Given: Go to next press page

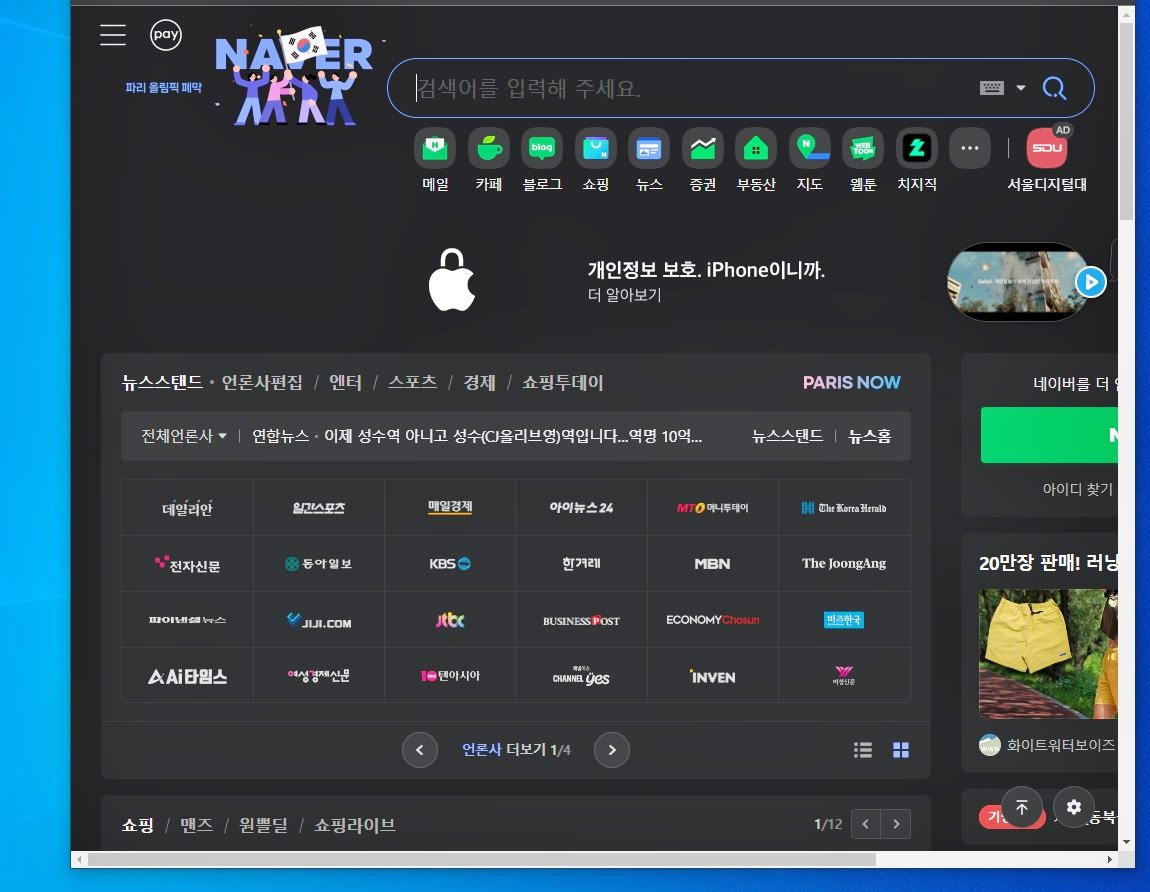Looking at the screenshot, I should click(612, 750).
